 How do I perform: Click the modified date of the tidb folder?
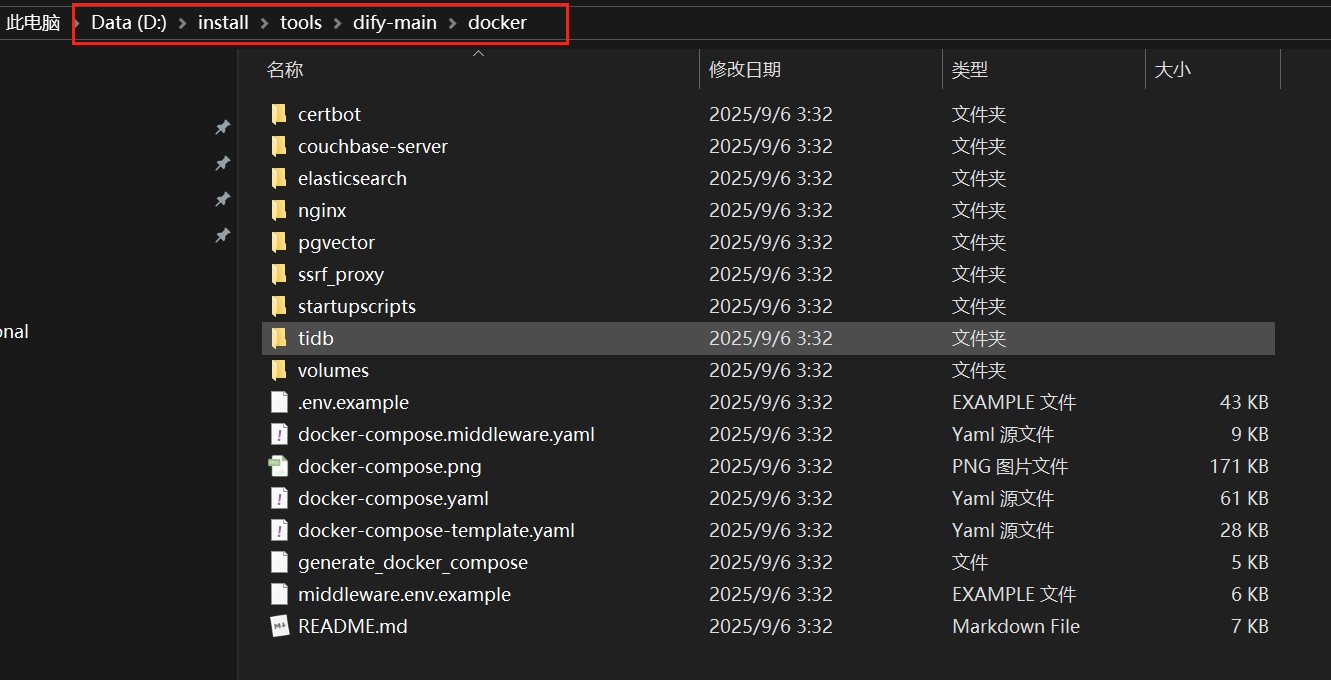point(771,338)
